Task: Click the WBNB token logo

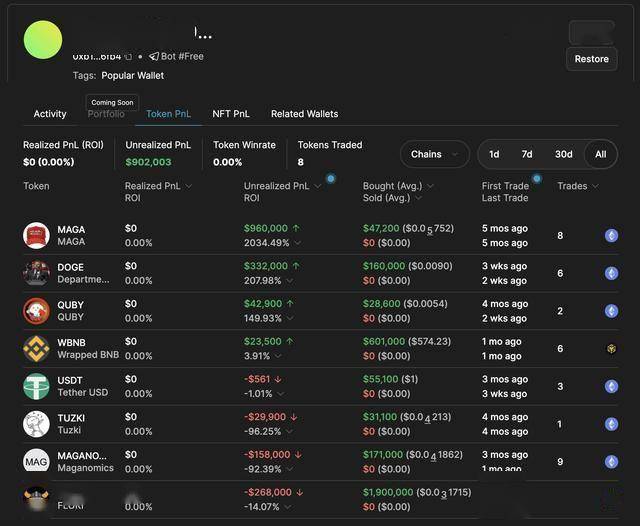Action: (x=36, y=348)
